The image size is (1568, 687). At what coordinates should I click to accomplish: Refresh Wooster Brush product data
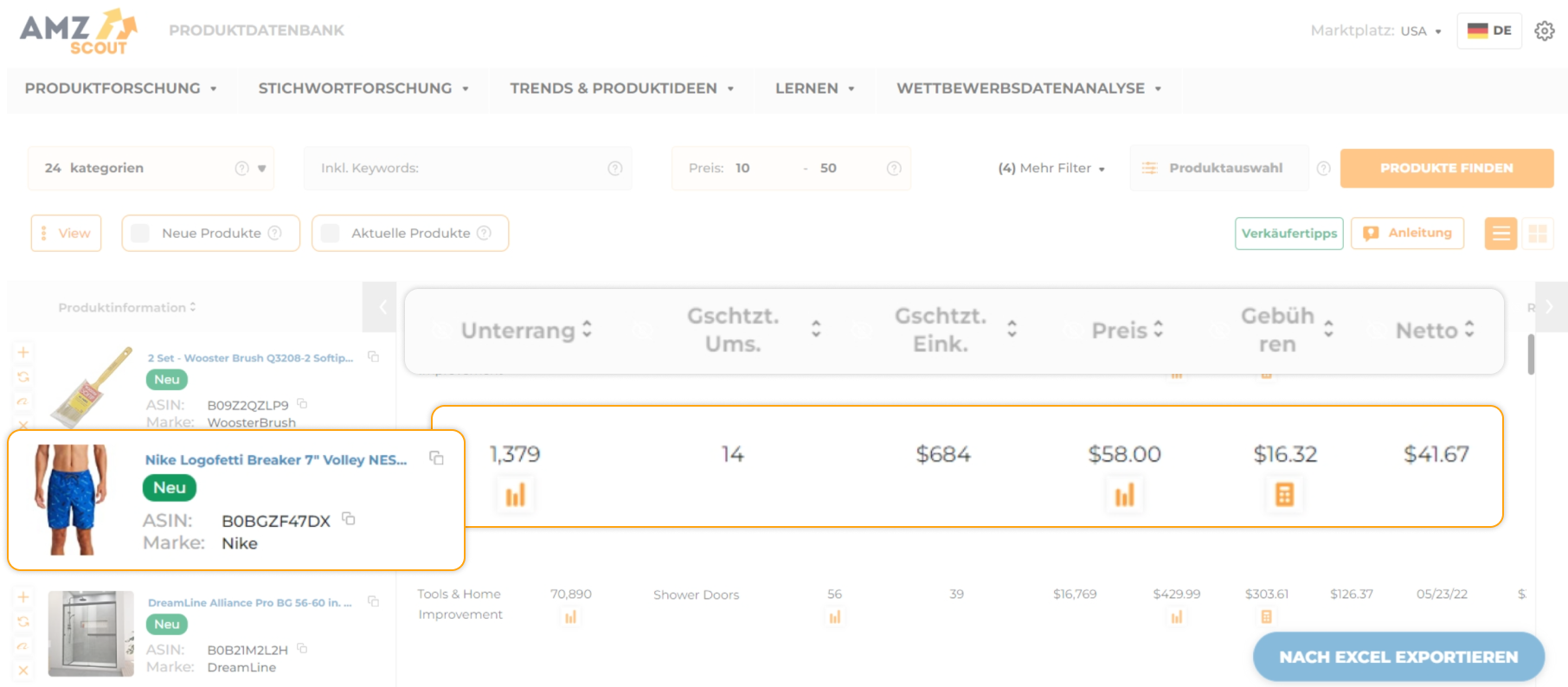click(23, 376)
